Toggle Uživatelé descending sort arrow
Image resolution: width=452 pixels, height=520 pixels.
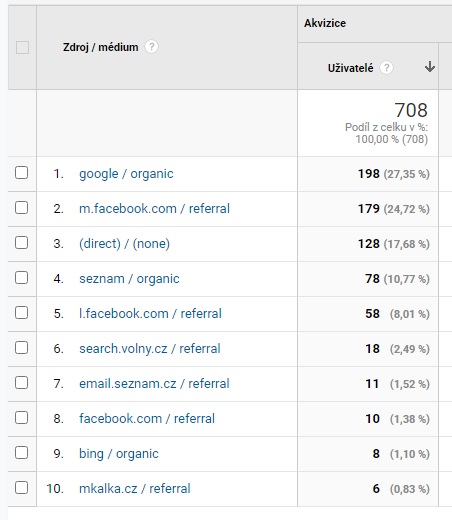click(430, 67)
